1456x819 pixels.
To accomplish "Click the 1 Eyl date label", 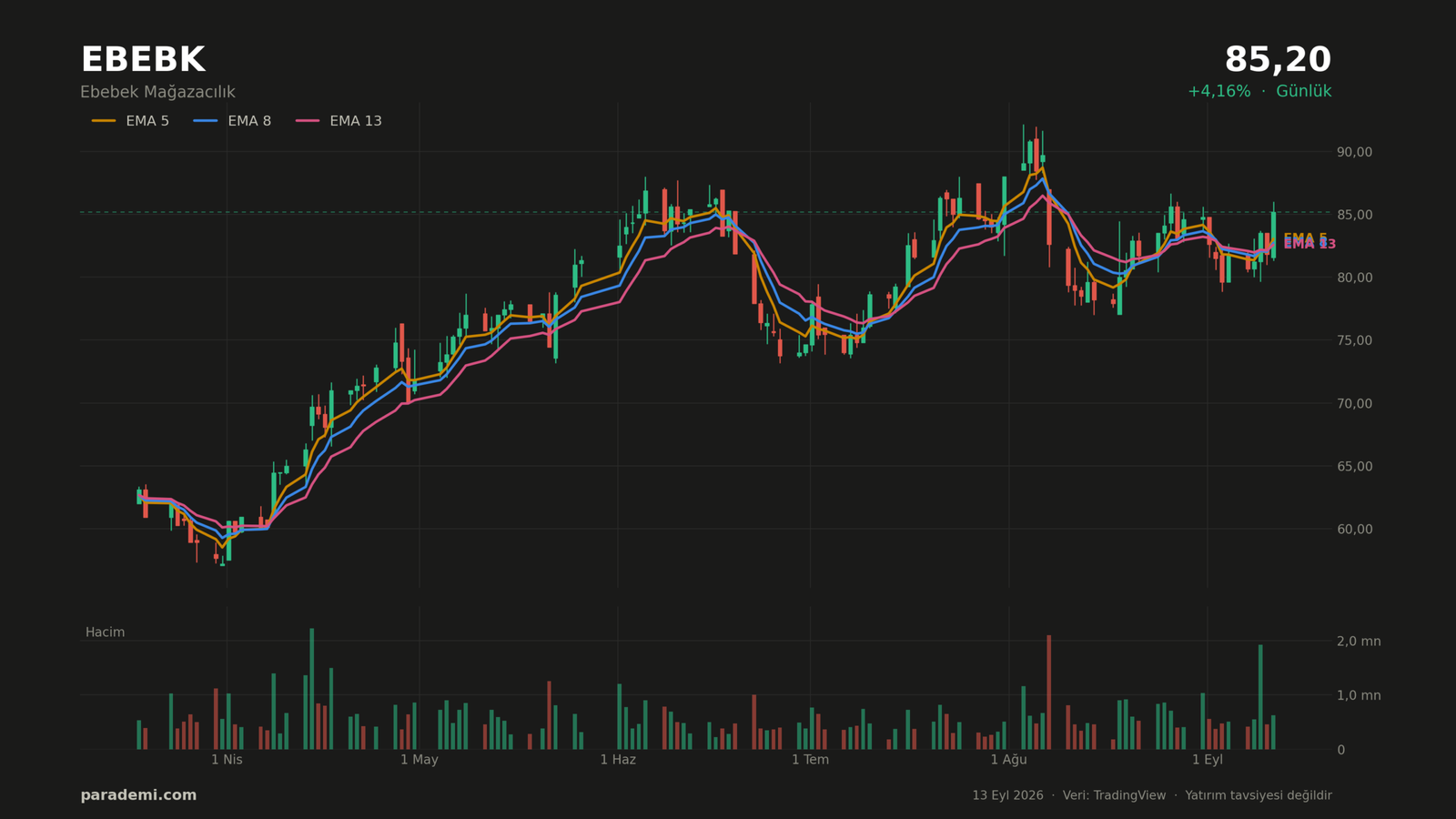I will [x=1208, y=760].
